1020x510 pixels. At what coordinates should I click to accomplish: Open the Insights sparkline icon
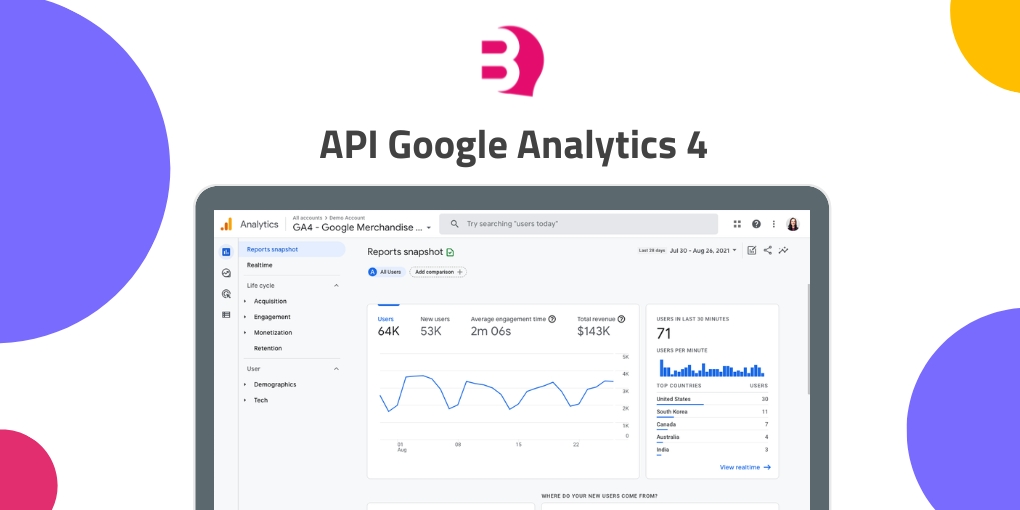coord(783,250)
